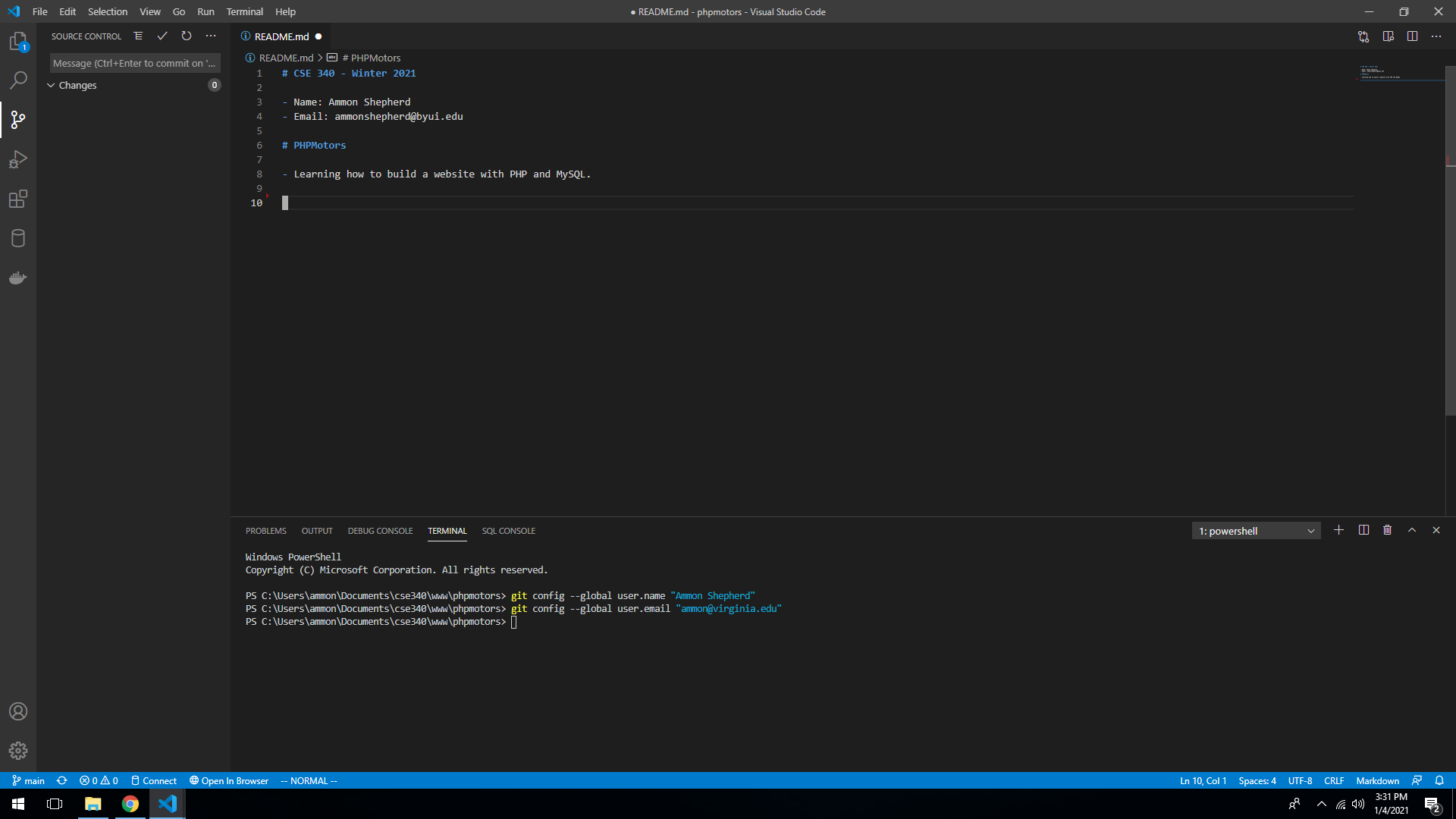Viewport: 1456px width, 819px height.
Task: Change indentation via Spaces: 4
Action: coord(1257,780)
